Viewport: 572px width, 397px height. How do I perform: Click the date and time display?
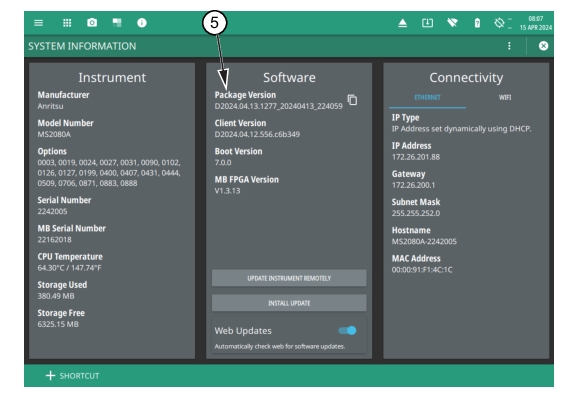click(x=536, y=23)
